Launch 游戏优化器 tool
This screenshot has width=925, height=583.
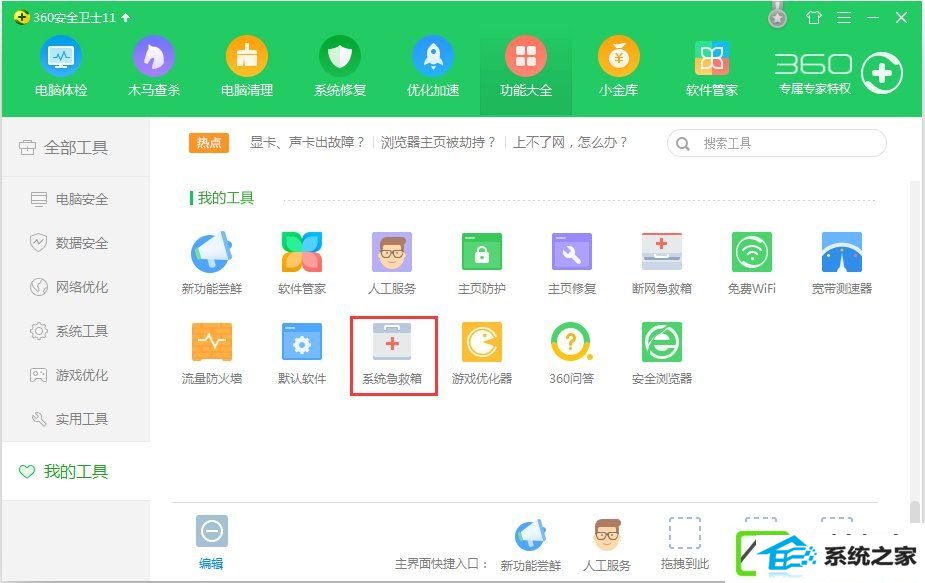(481, 353)
